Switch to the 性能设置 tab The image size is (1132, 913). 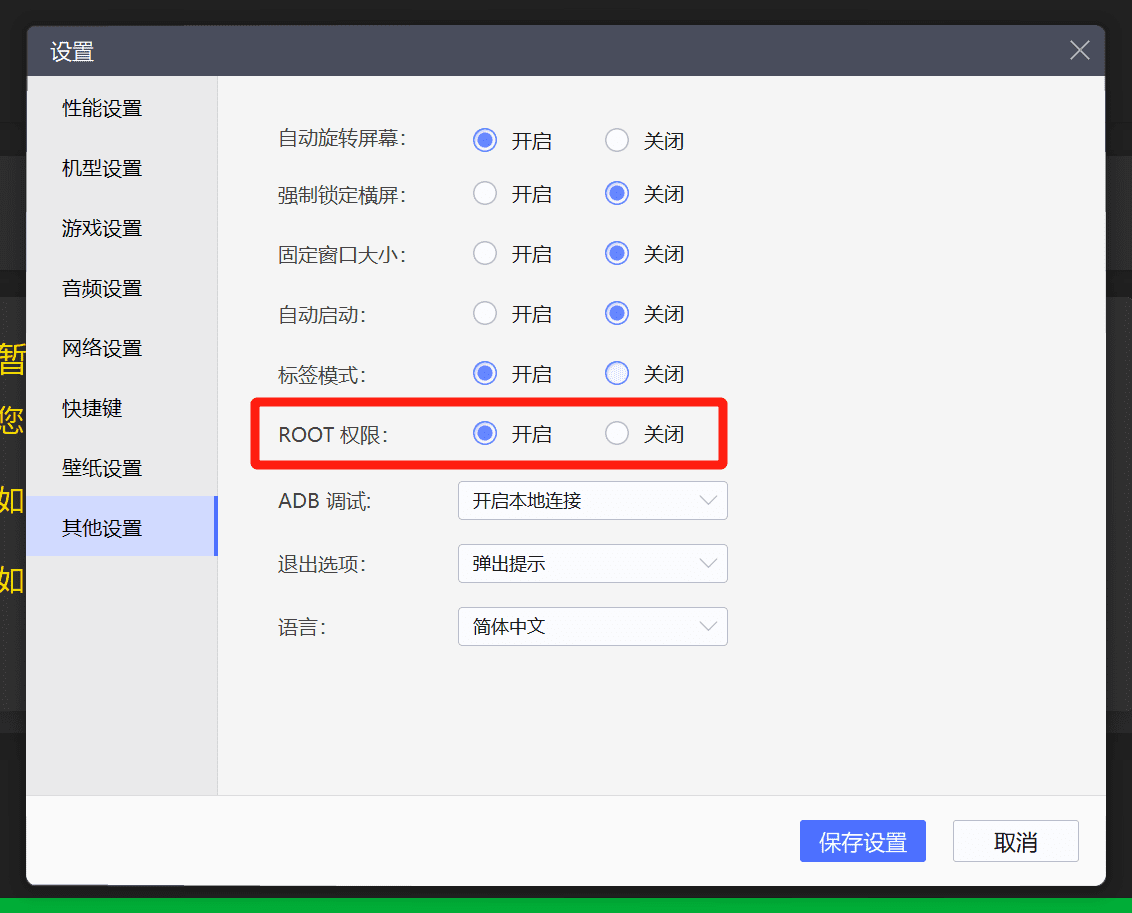[102, 108]
